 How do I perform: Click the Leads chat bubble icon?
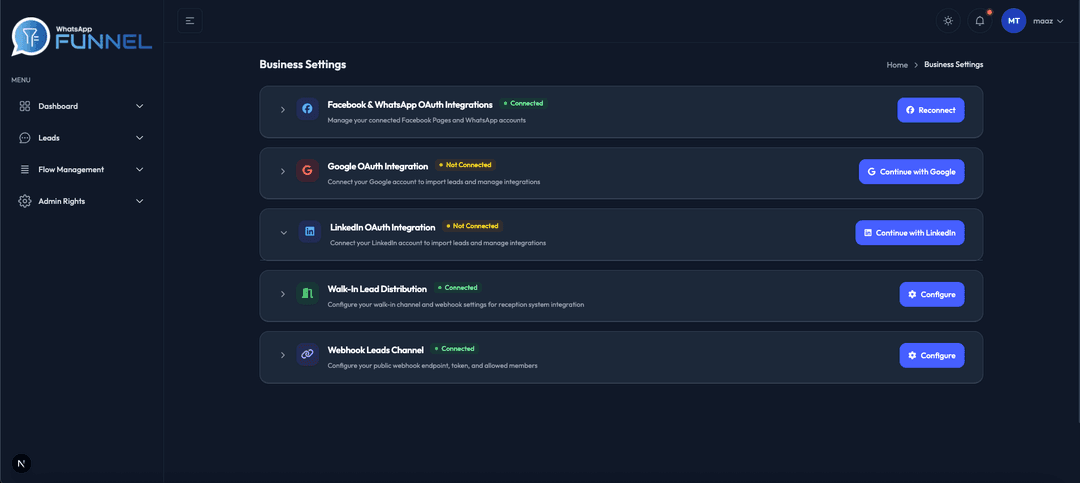25,138
